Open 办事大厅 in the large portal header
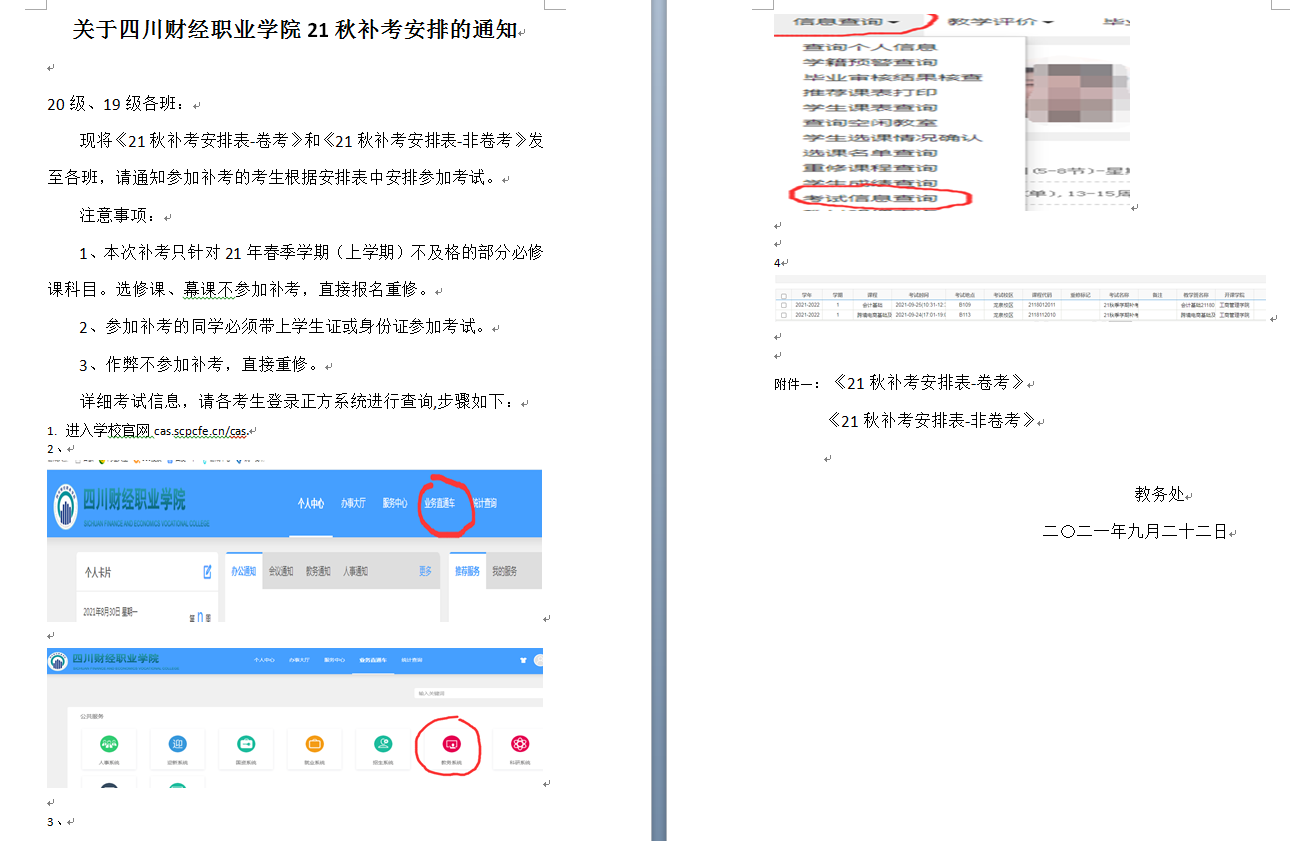The image size is (1290, 841). (353, 504)
